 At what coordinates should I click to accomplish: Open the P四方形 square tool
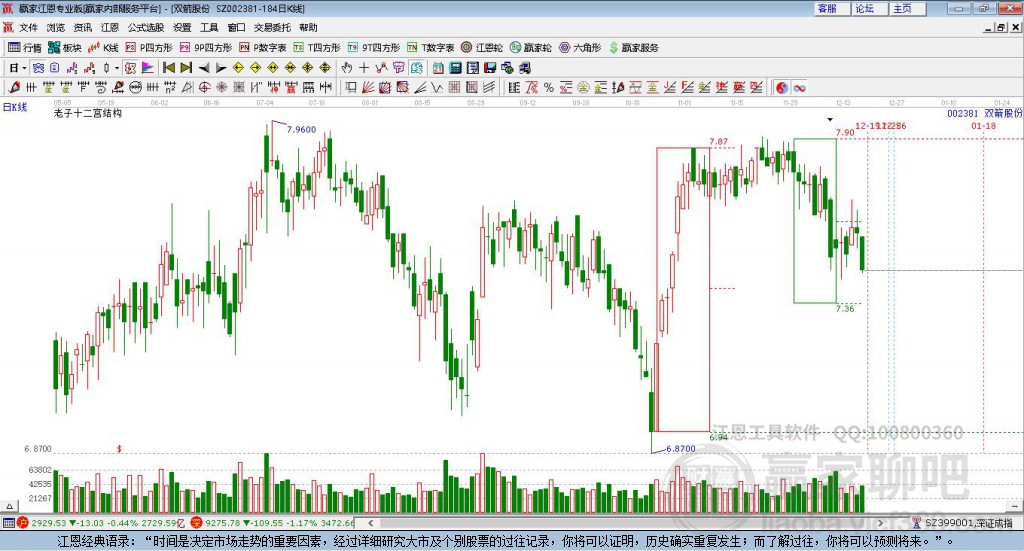point(149,48)
